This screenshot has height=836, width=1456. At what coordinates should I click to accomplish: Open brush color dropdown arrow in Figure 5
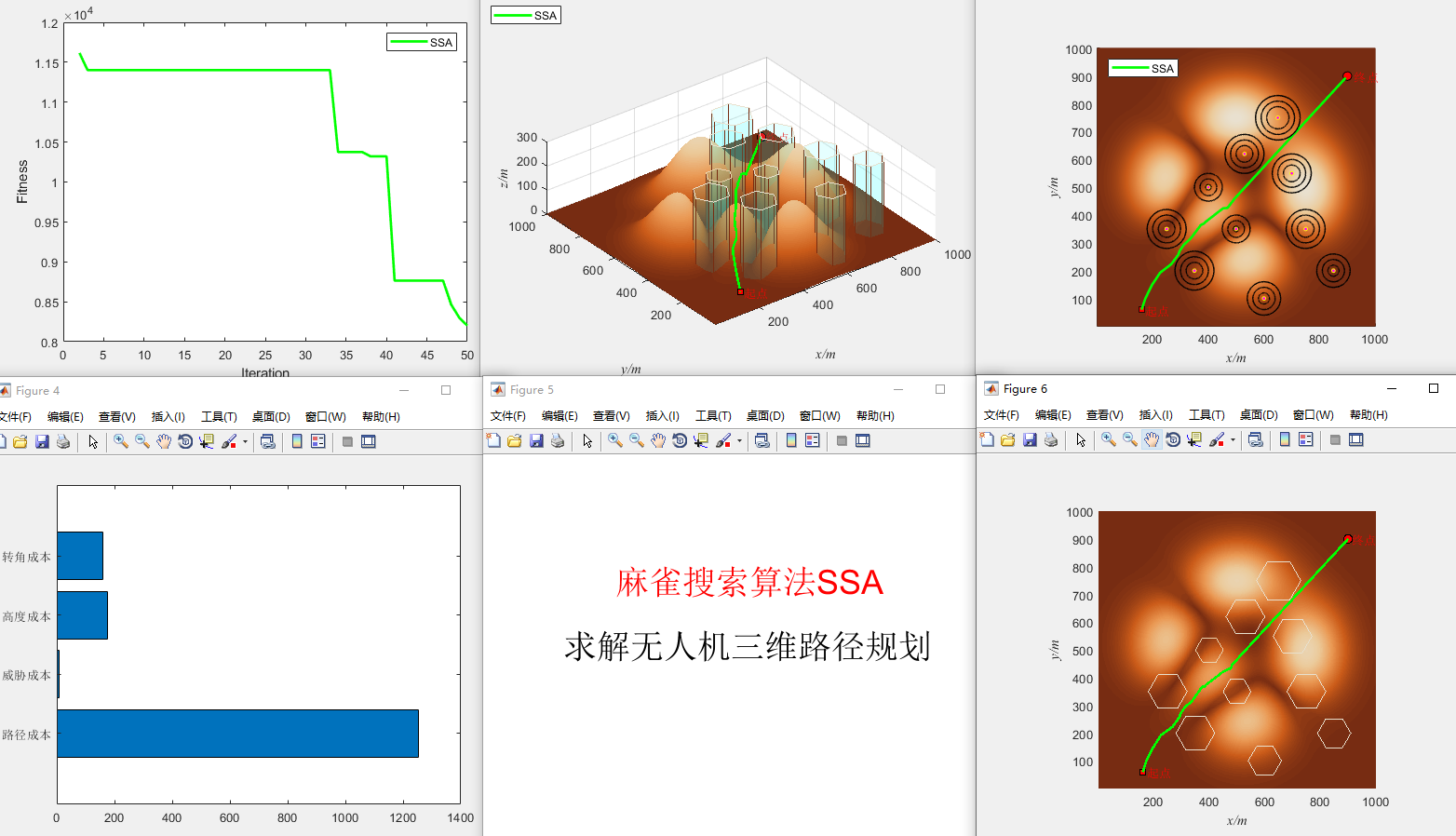pos(740,441)
